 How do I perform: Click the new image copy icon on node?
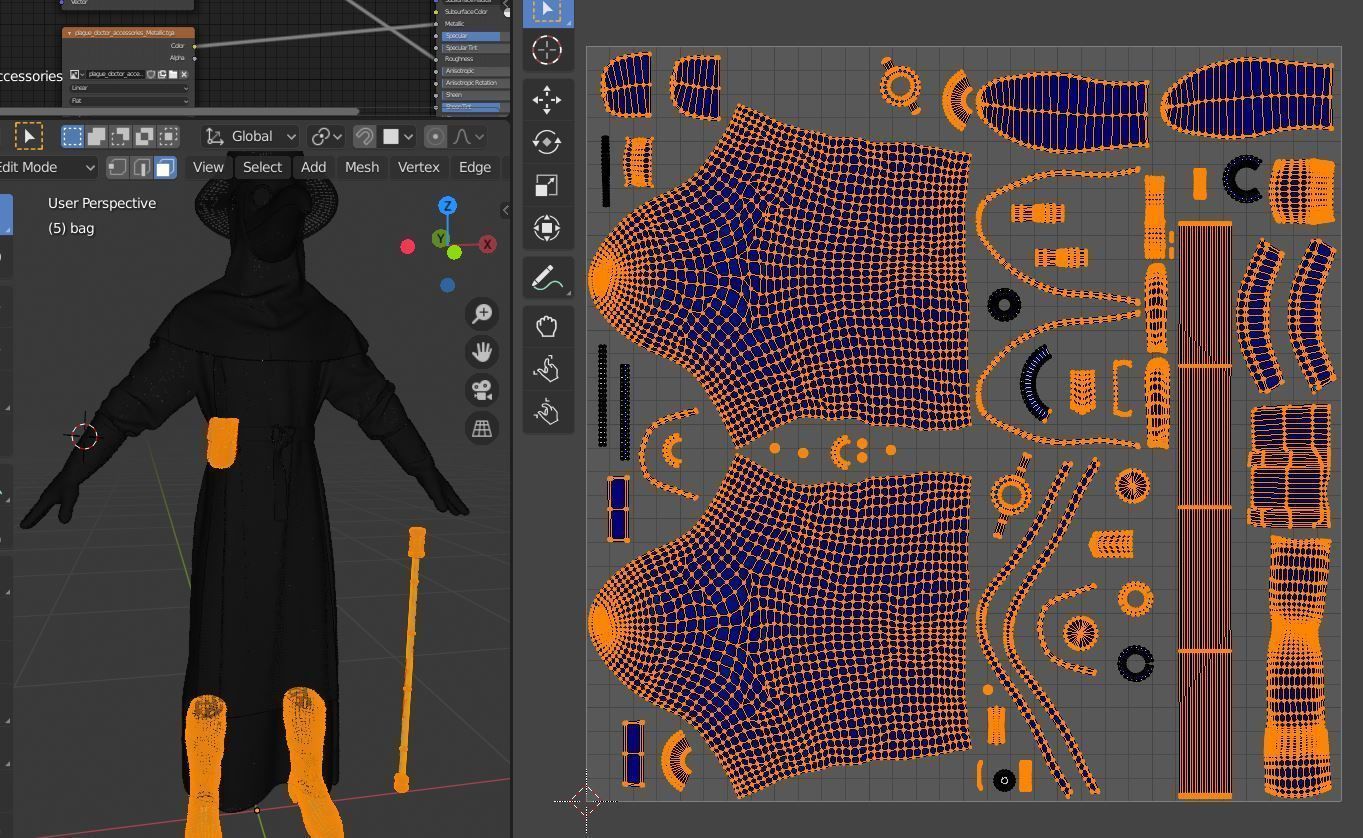162,74
